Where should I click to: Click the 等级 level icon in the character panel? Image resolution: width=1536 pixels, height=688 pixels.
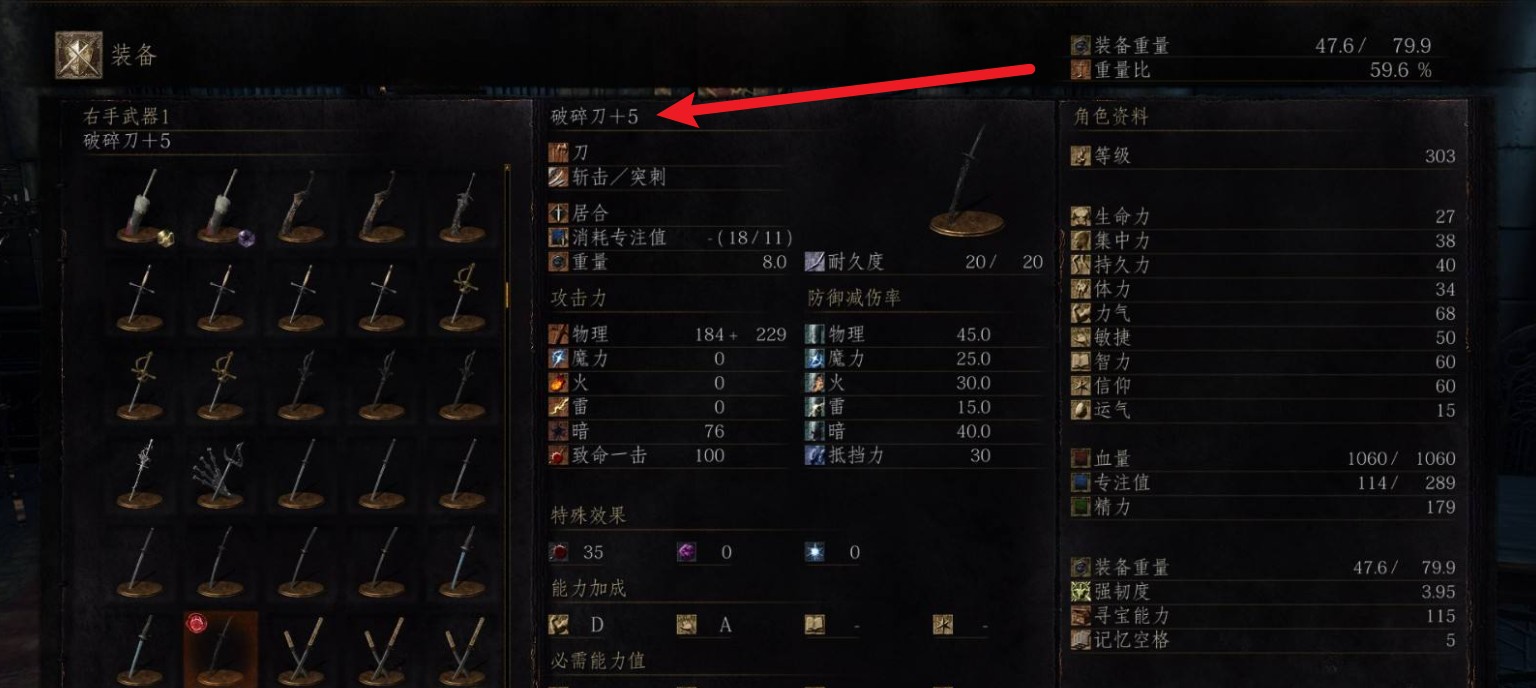point(1081,156)
